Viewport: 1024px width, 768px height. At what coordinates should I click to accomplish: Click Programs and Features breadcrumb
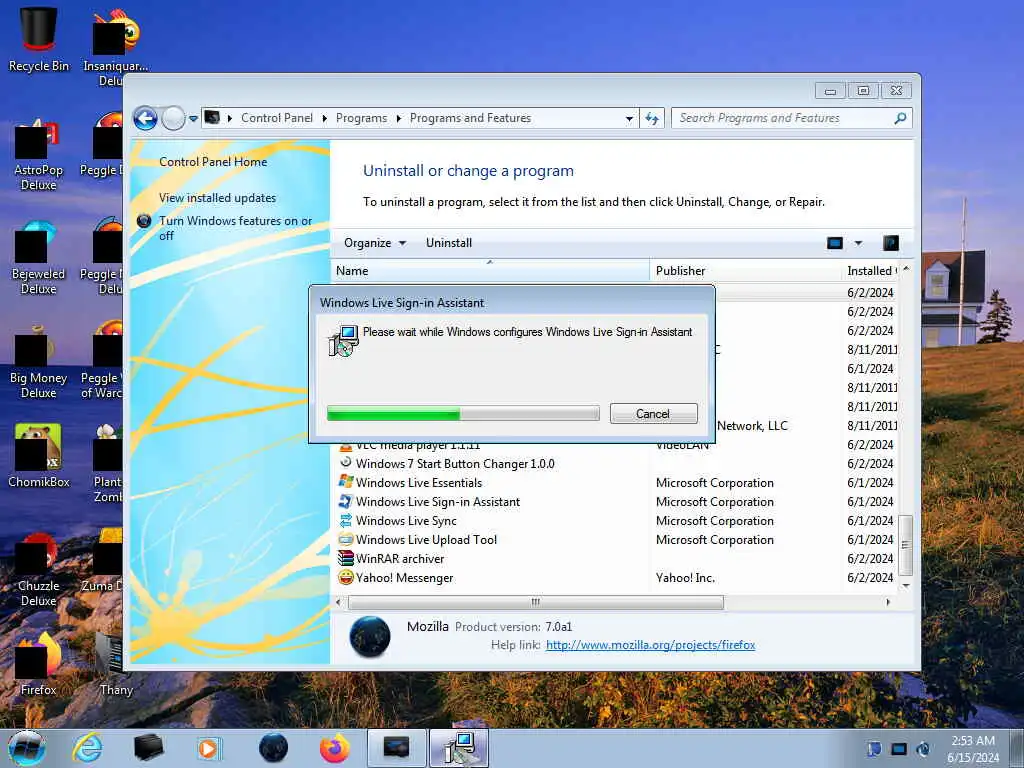(470, 118)
